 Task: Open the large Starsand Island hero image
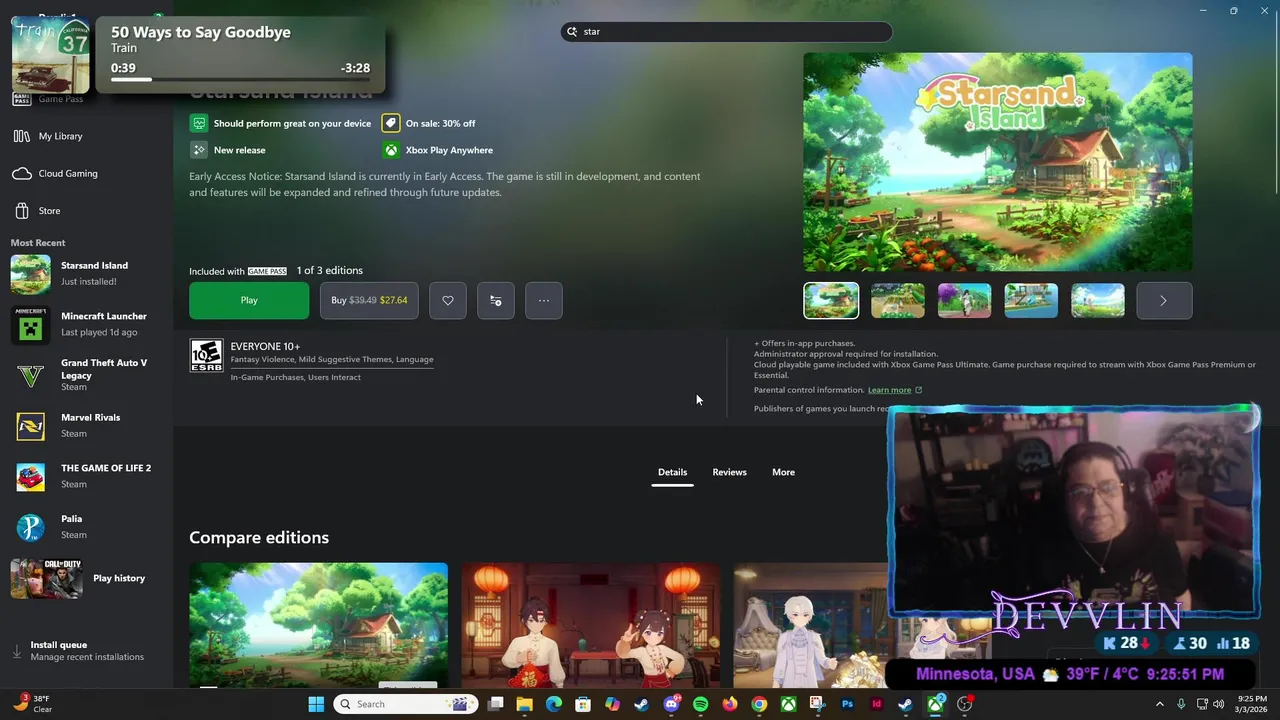tap(998, 162)
